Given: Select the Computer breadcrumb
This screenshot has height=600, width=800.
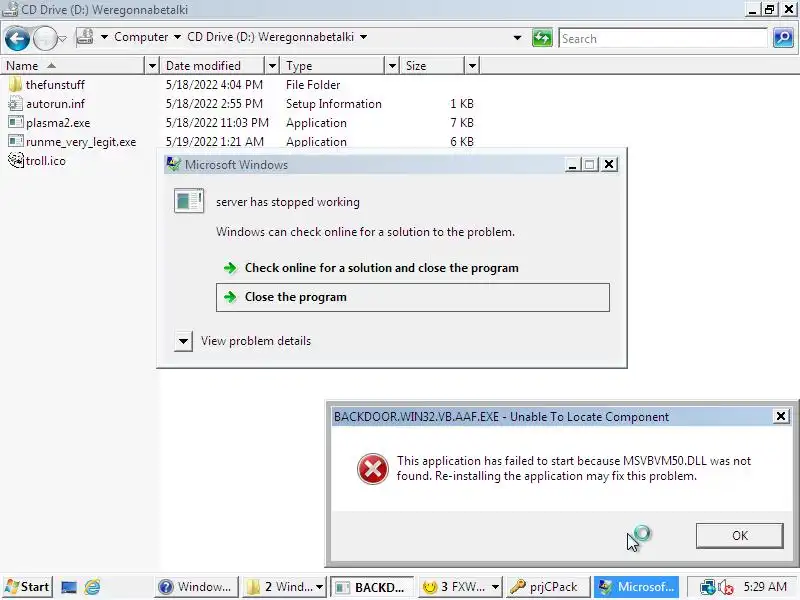Looking at the screenshot, I should click(x=141, y=37).
